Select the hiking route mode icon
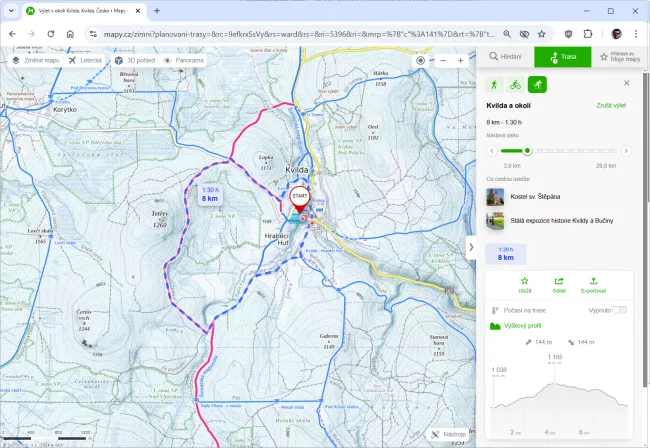The width and height of the screenshot is (650, 448). (494, 84)
